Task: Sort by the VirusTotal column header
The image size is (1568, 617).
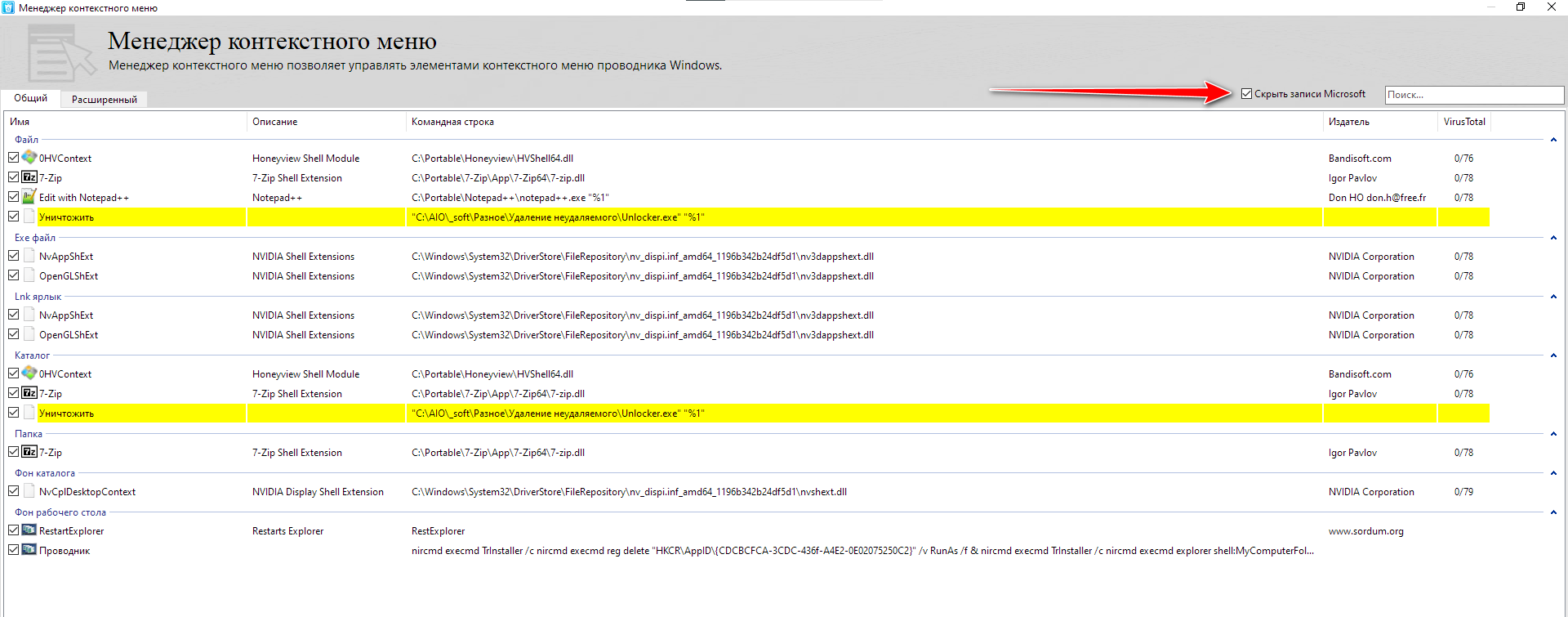Action: (x=1464, y=122)
